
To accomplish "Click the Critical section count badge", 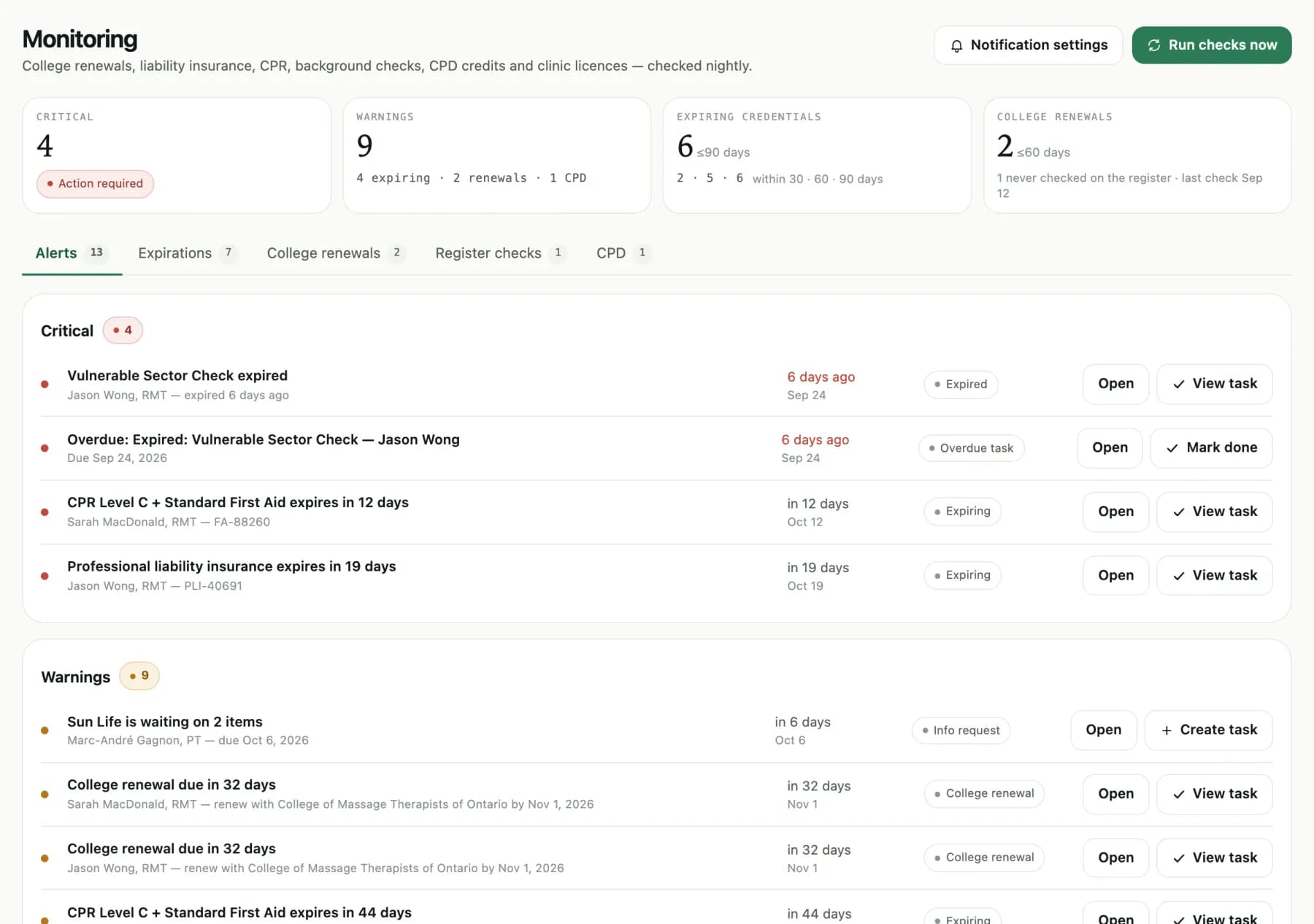I will pos(123,331).
